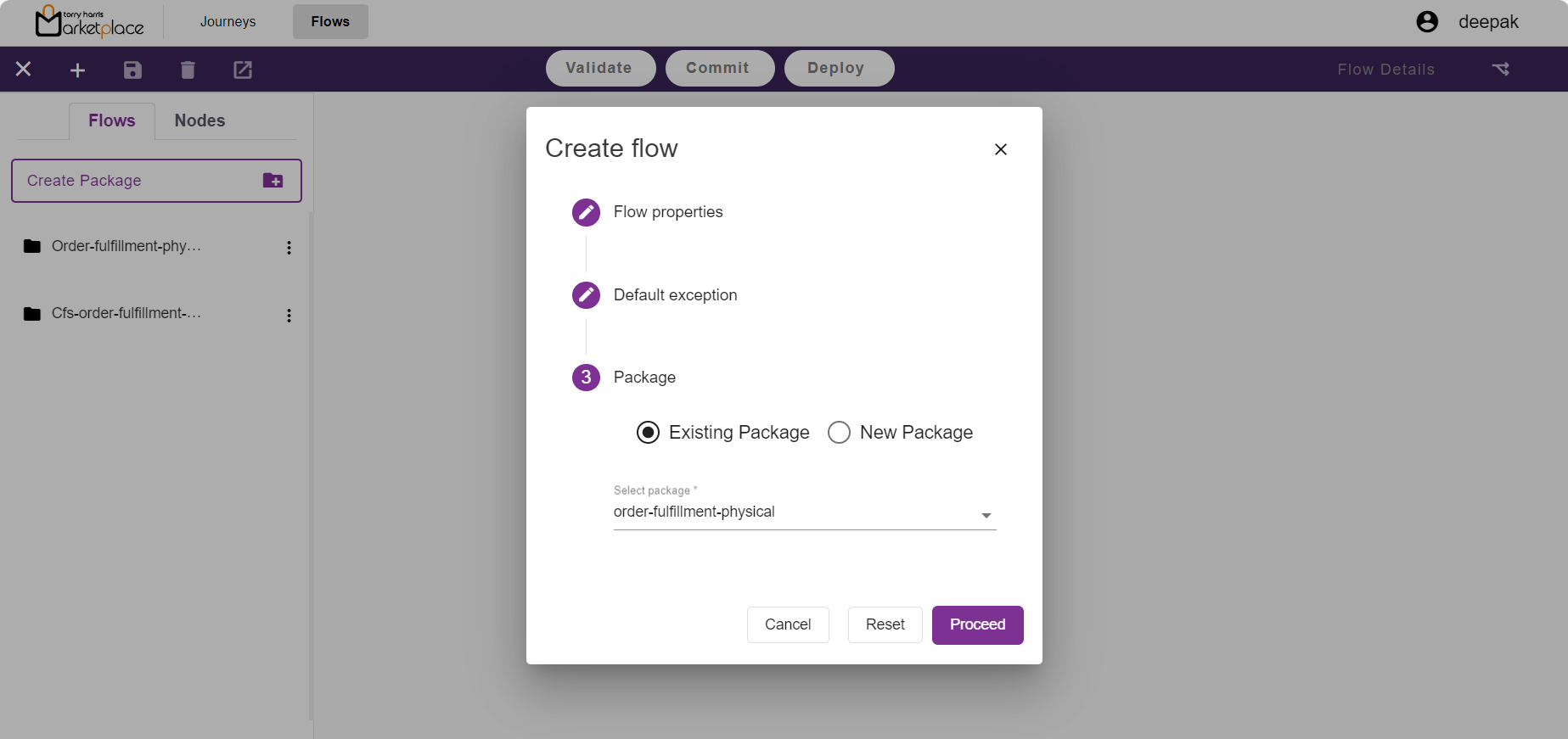Click the X close editor icon in toolbar
Viewport: 1568px width, 739px height.
[x=24, y=70]
